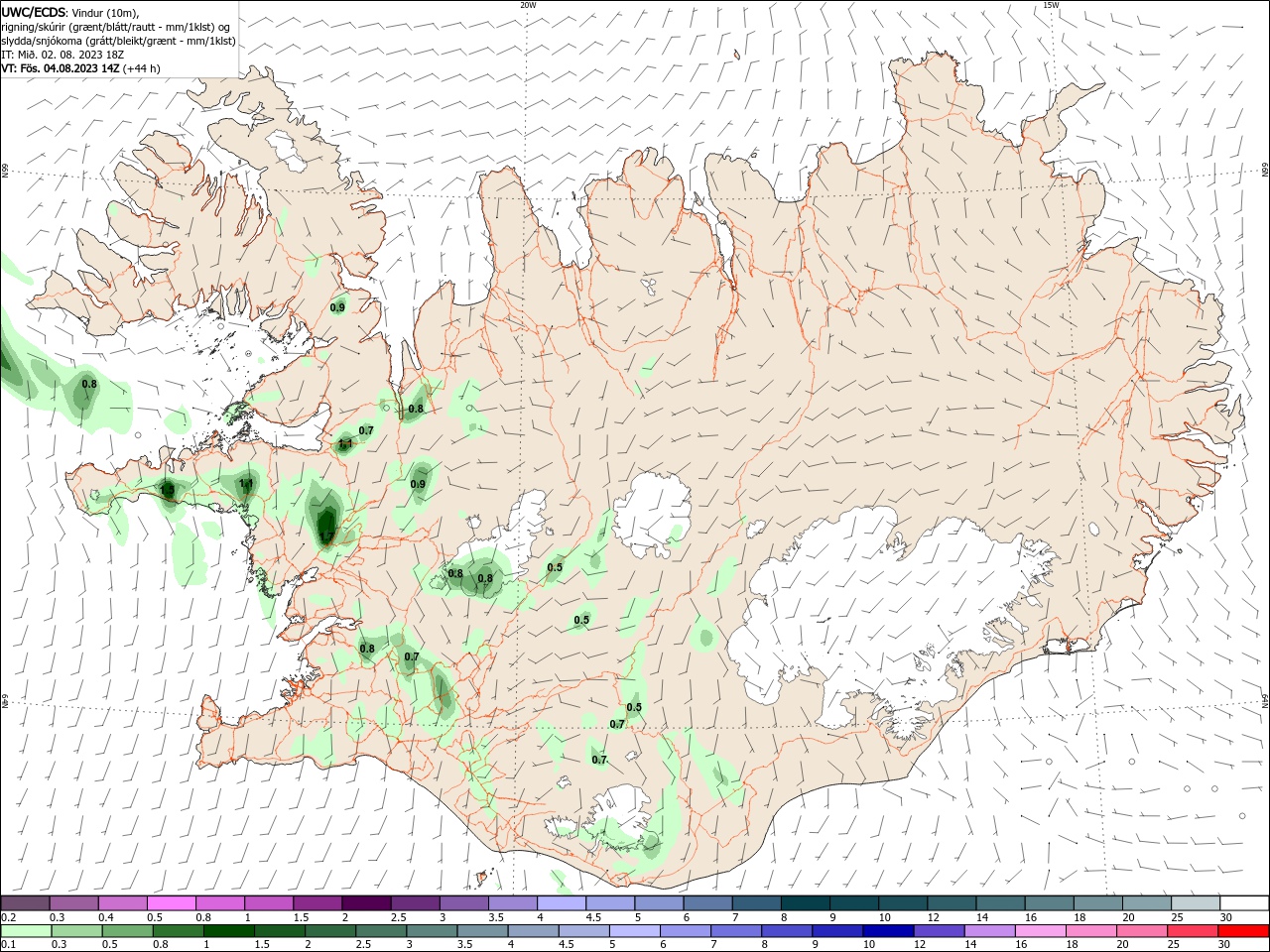Click the 0.1 label in the legend
This screenshot has width=1270, height=952.
click(x=8, y=945)
